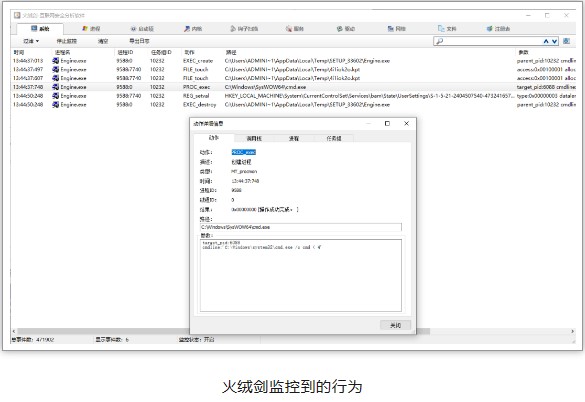
Task: Open the 驱动 (Drivers) tab icon
Action: click(x=340, y=29)
